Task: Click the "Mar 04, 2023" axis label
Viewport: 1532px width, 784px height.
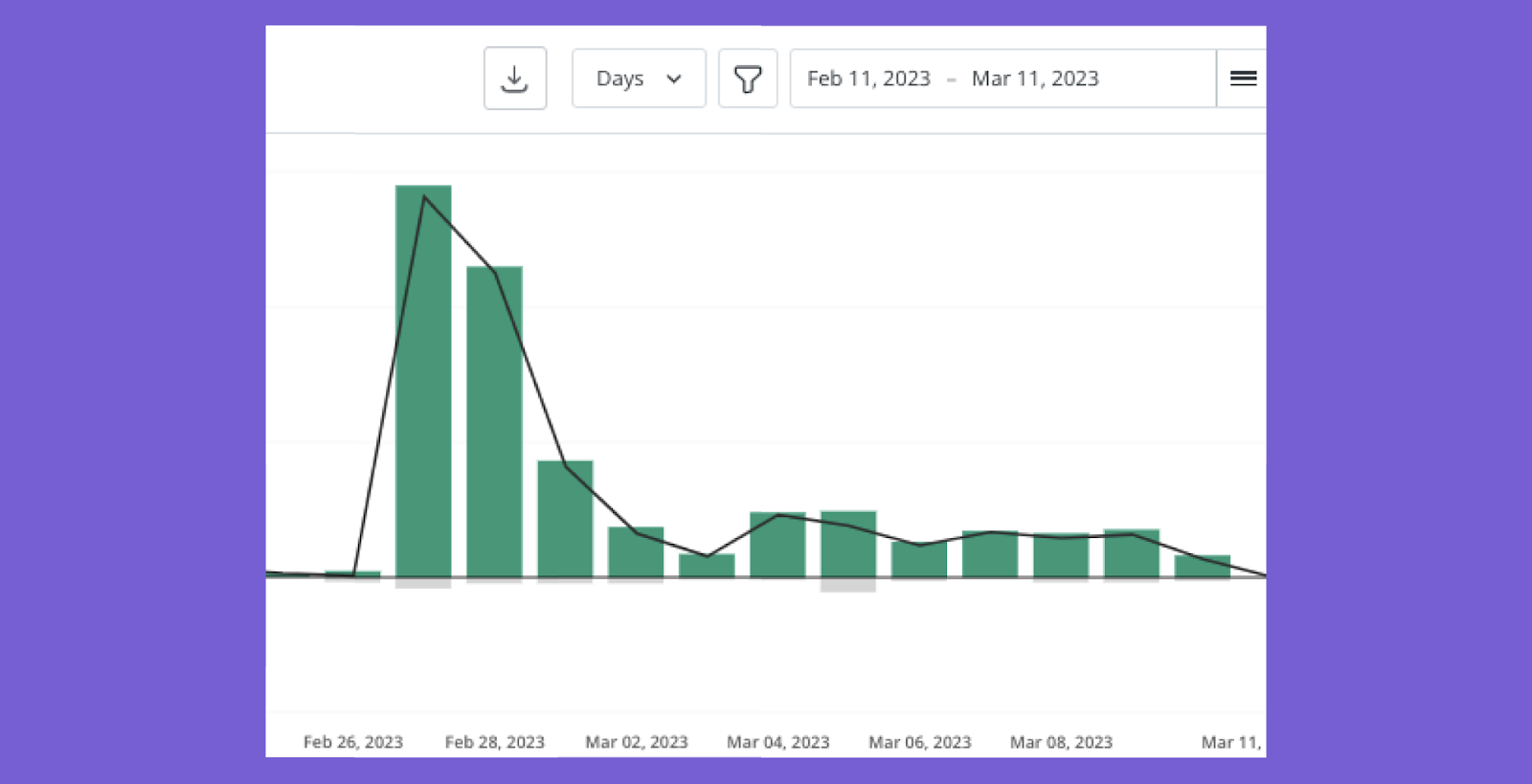Action: coord(778,742)
